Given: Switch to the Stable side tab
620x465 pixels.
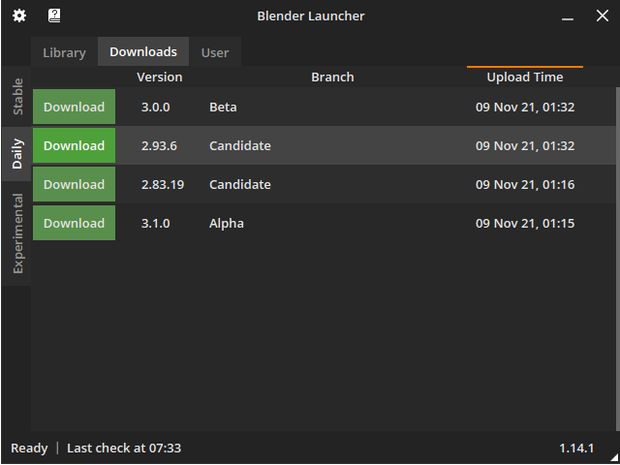Looking at the screenshot, I should click(17, 97).
